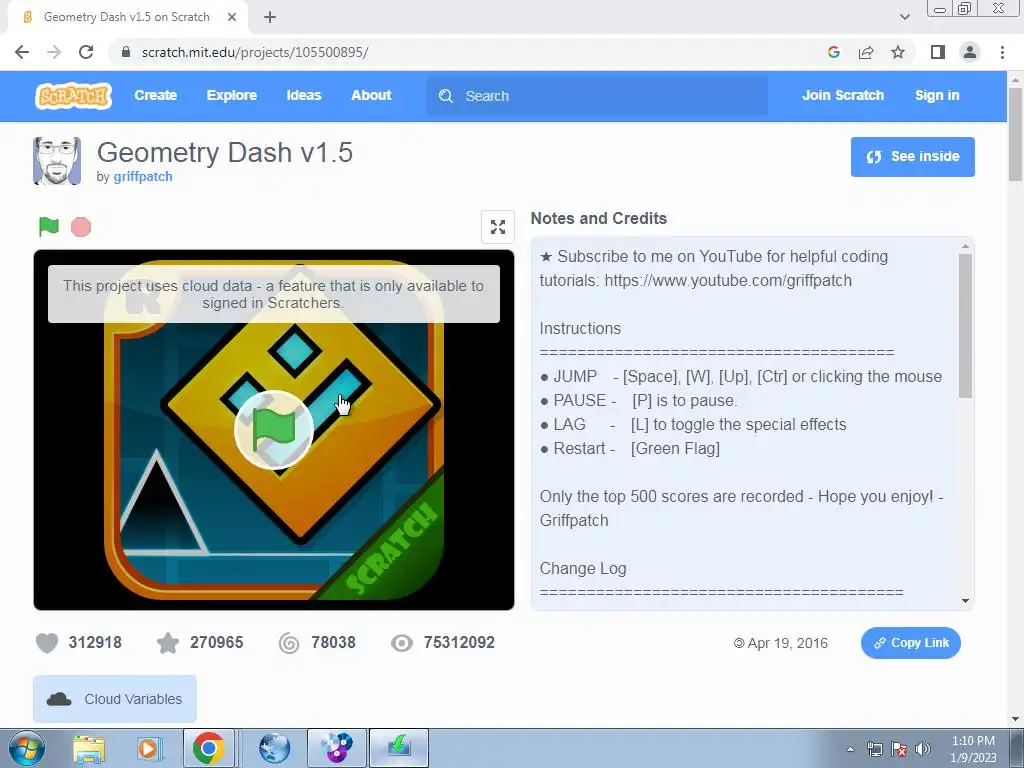Share this page using the share icon
This screenshot has height=768, width=1024.
[x=866, y=52]
